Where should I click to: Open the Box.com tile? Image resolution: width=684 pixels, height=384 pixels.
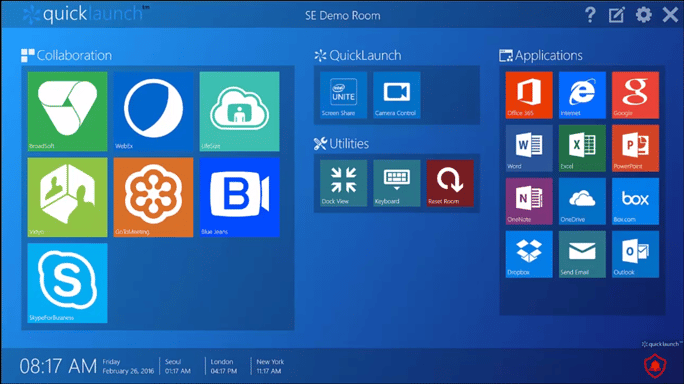coord(635,201)
